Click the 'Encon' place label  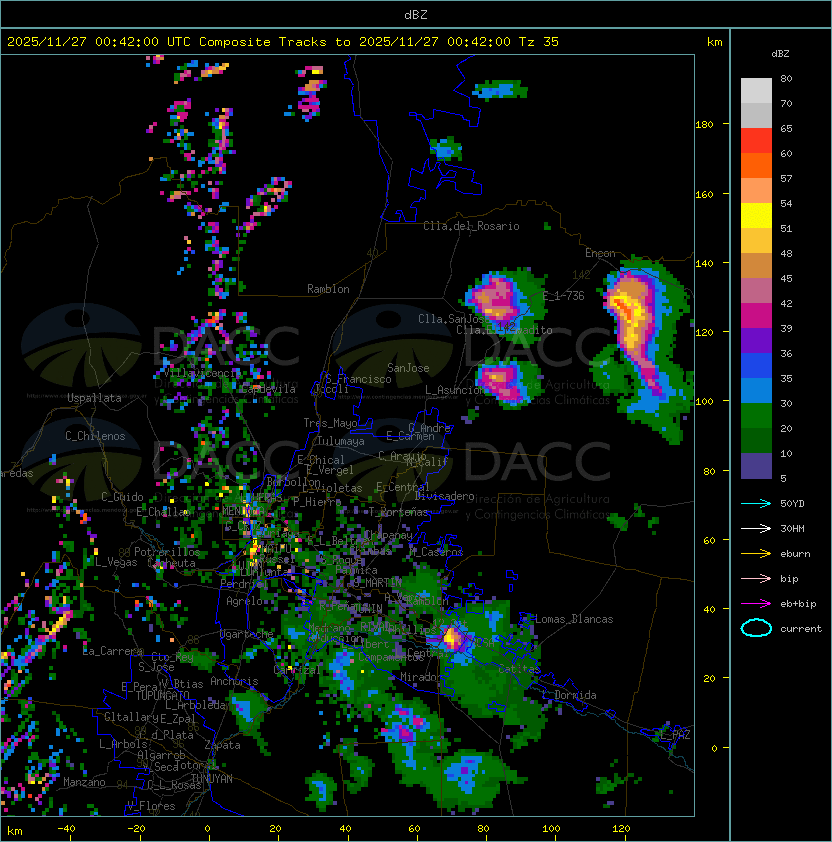point(600,253)
